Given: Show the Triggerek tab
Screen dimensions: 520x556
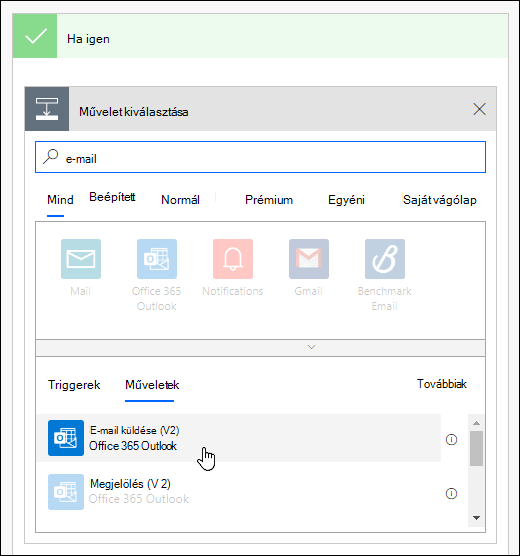Looking at the screenshot, I should click(x=74, y=385).
